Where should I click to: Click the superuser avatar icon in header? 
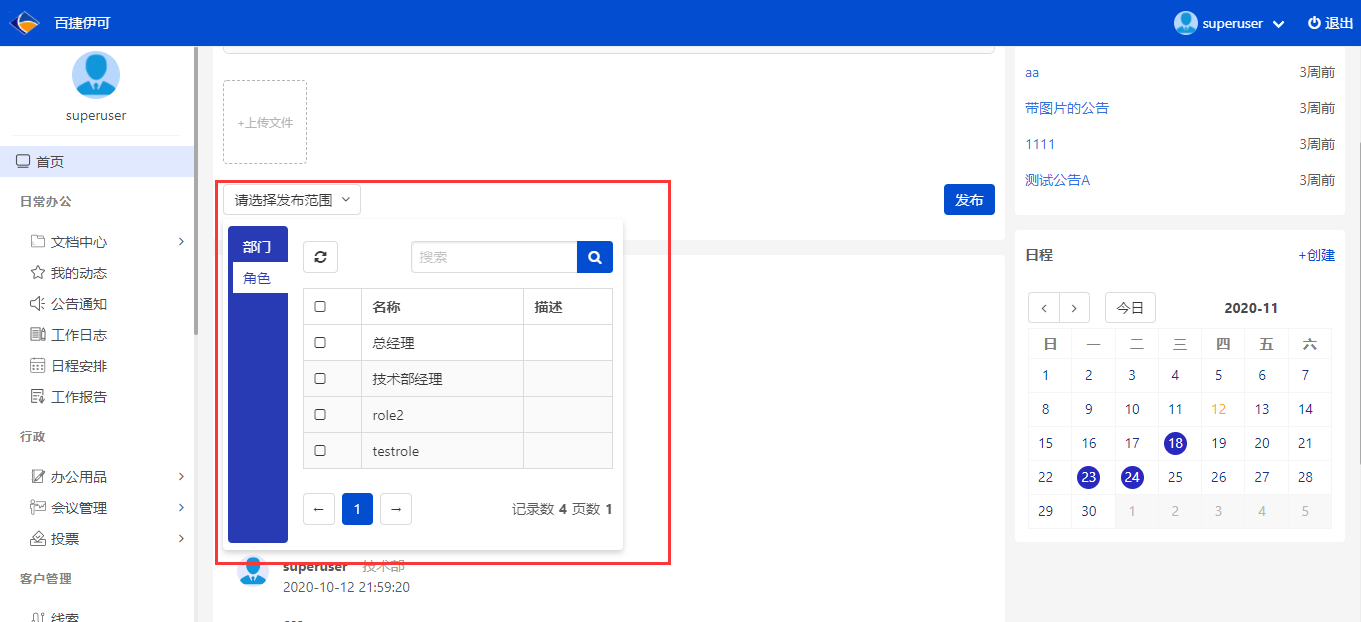1186,23
